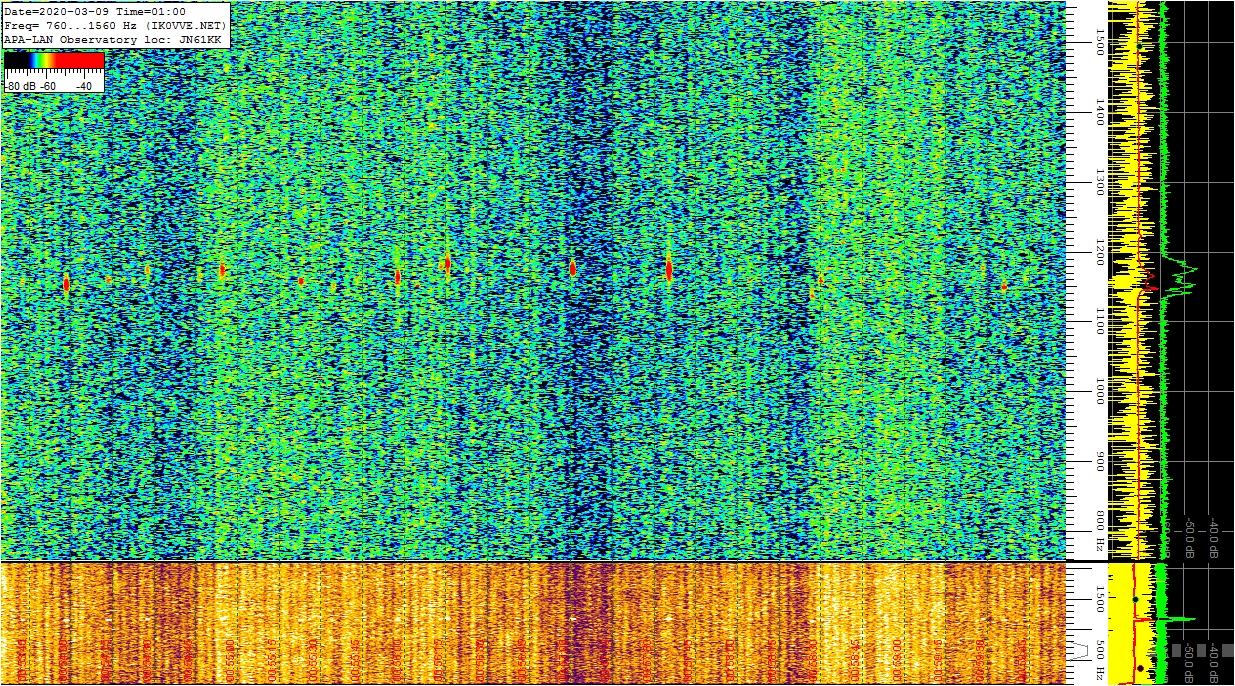Click the 1500 label on the lower frequency axis
This screenshot has height=686, width=1235.
click(x=1099, y=599)
